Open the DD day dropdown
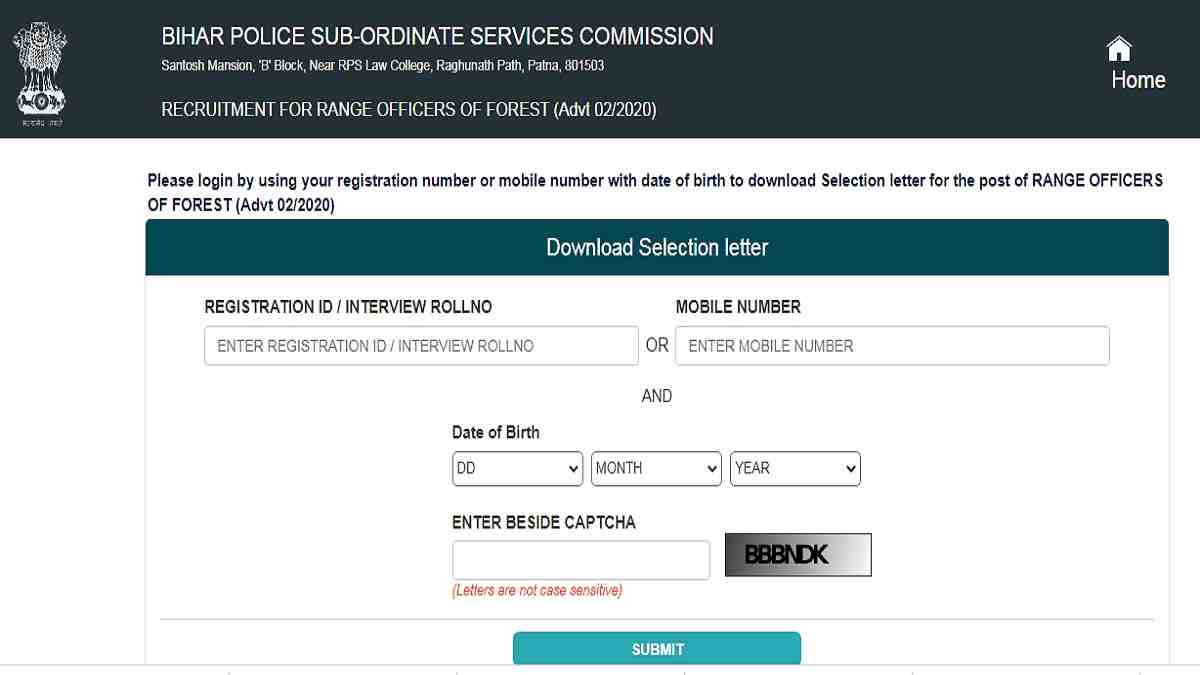 pos(517,468)
